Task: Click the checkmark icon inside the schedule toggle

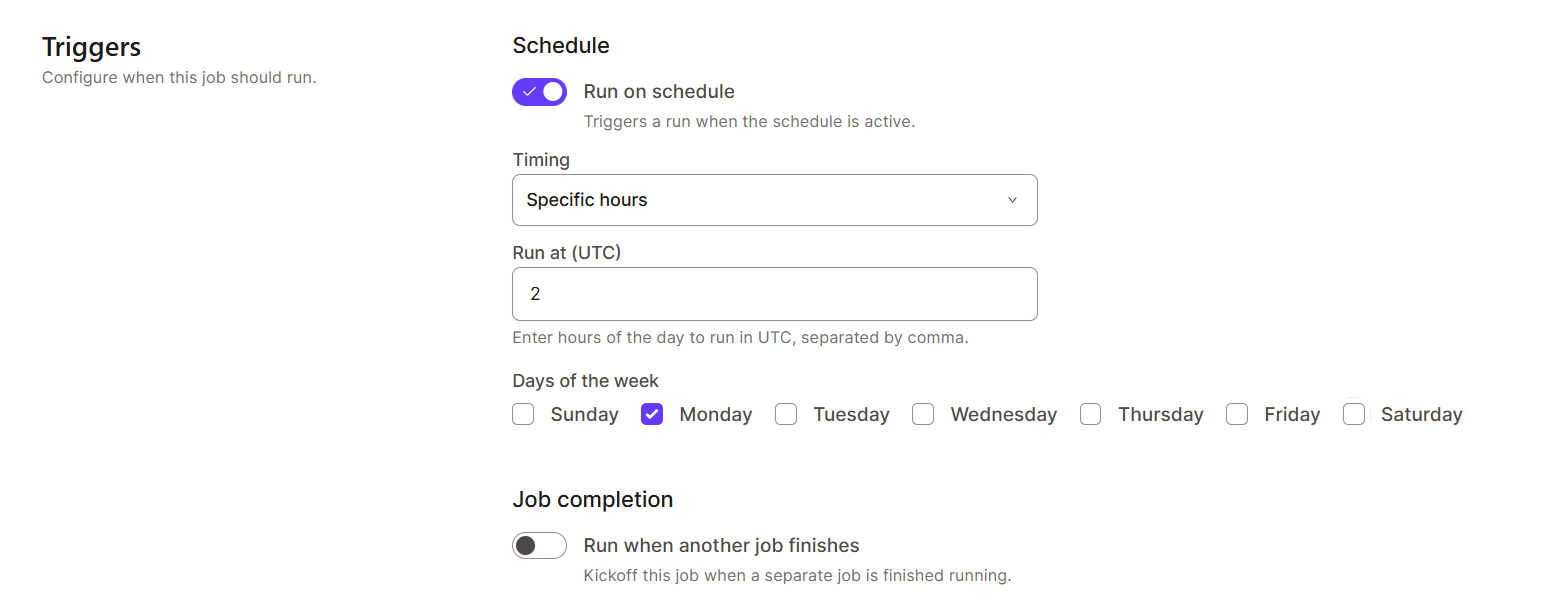Action: [531, 91]
